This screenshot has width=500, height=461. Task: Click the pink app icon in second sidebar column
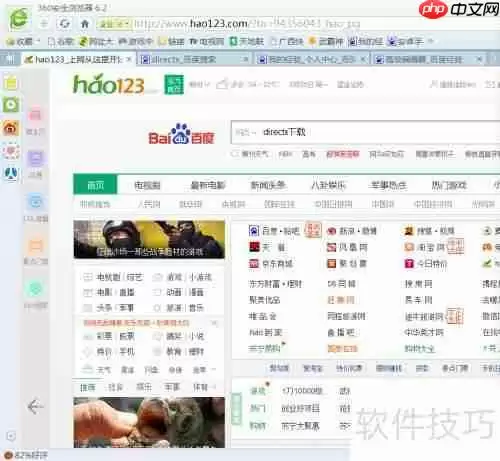35,115
